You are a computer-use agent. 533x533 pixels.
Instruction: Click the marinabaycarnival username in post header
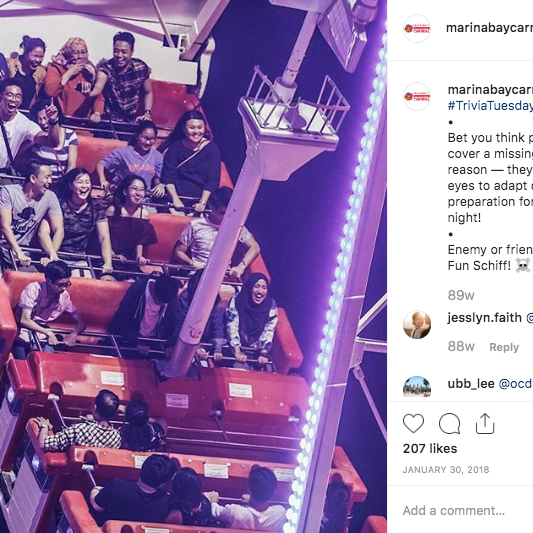[x=489, y=28]
